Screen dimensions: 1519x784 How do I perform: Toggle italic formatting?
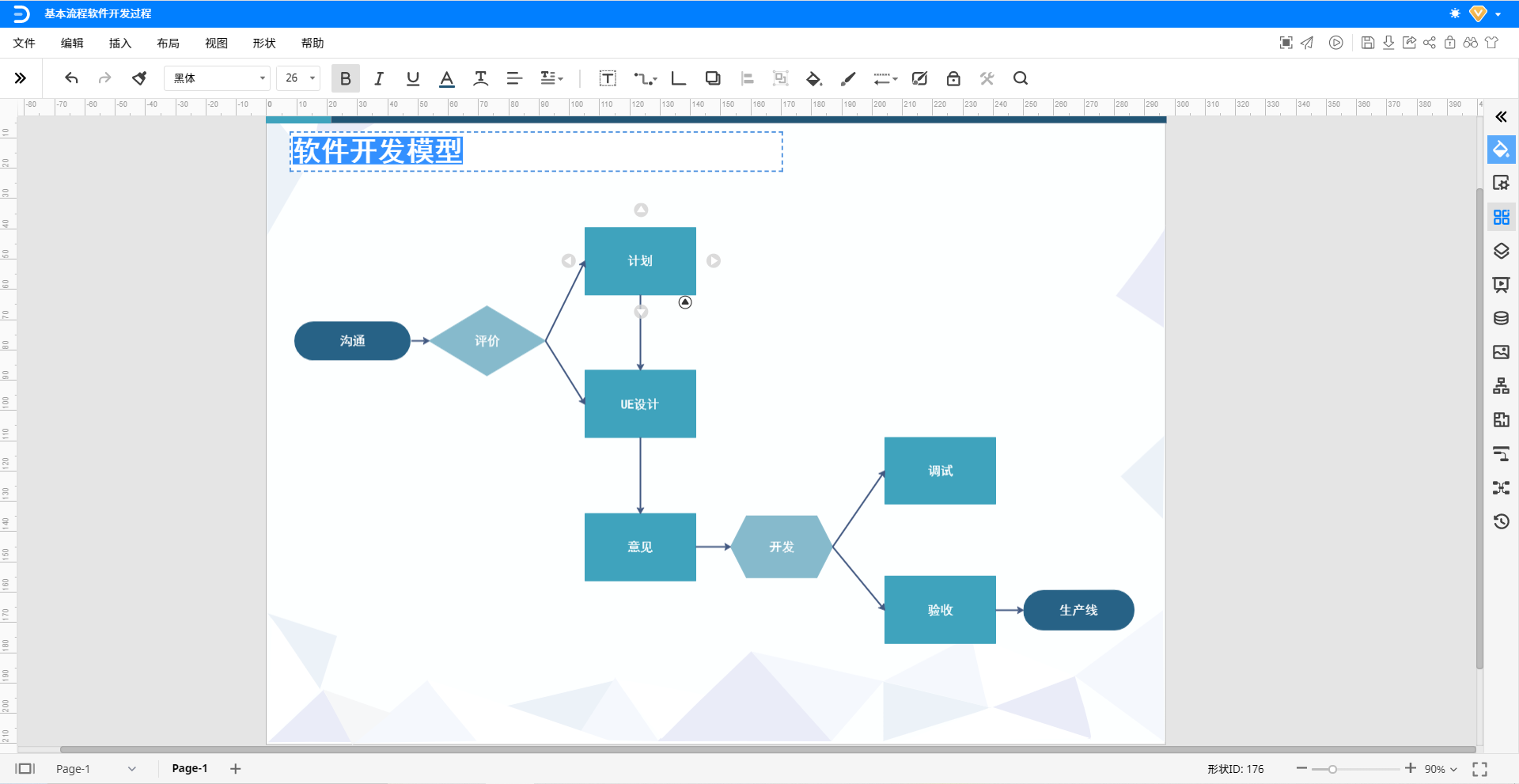coord(379,78)
